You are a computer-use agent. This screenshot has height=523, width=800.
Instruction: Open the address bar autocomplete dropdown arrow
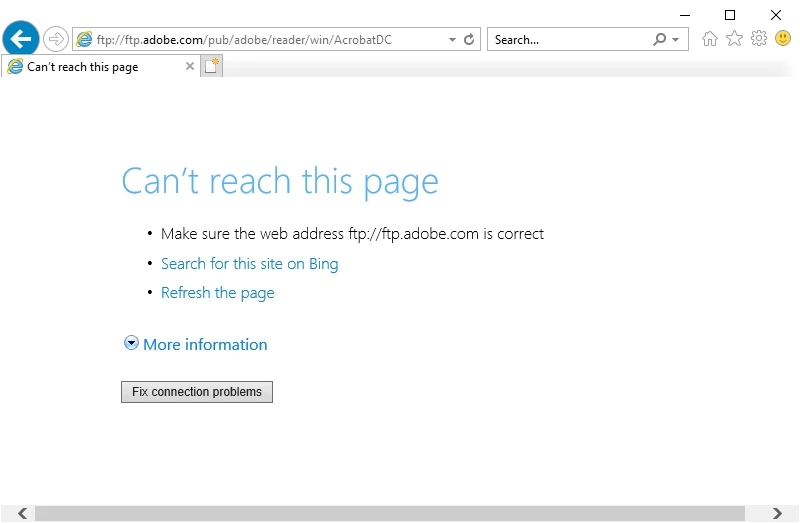coord(452,40)
